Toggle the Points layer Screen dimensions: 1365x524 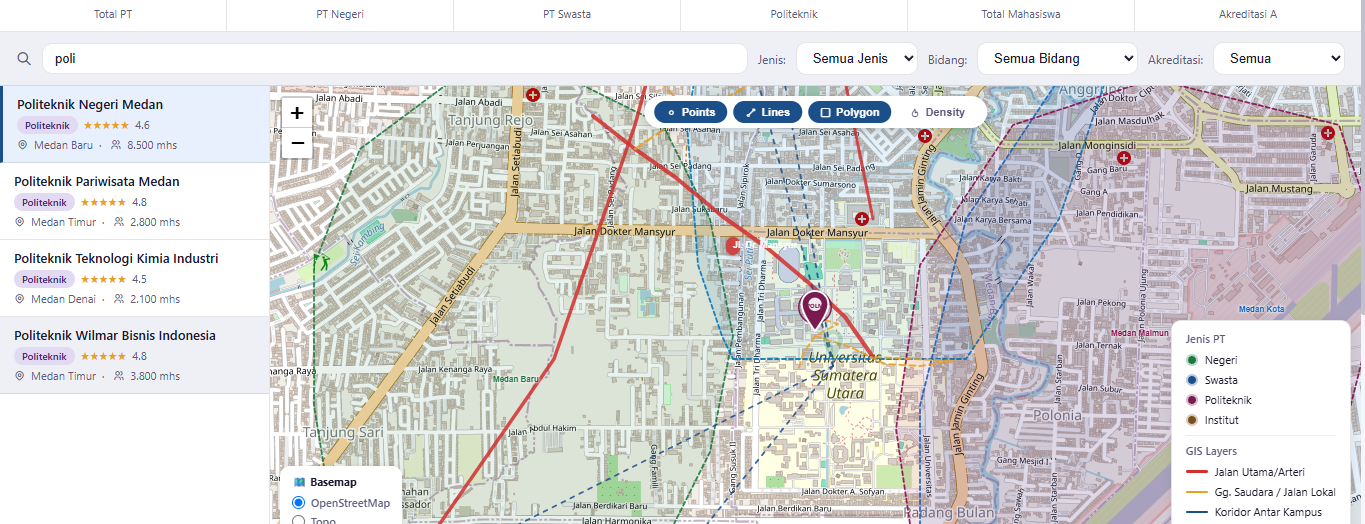tap(690, 112)
